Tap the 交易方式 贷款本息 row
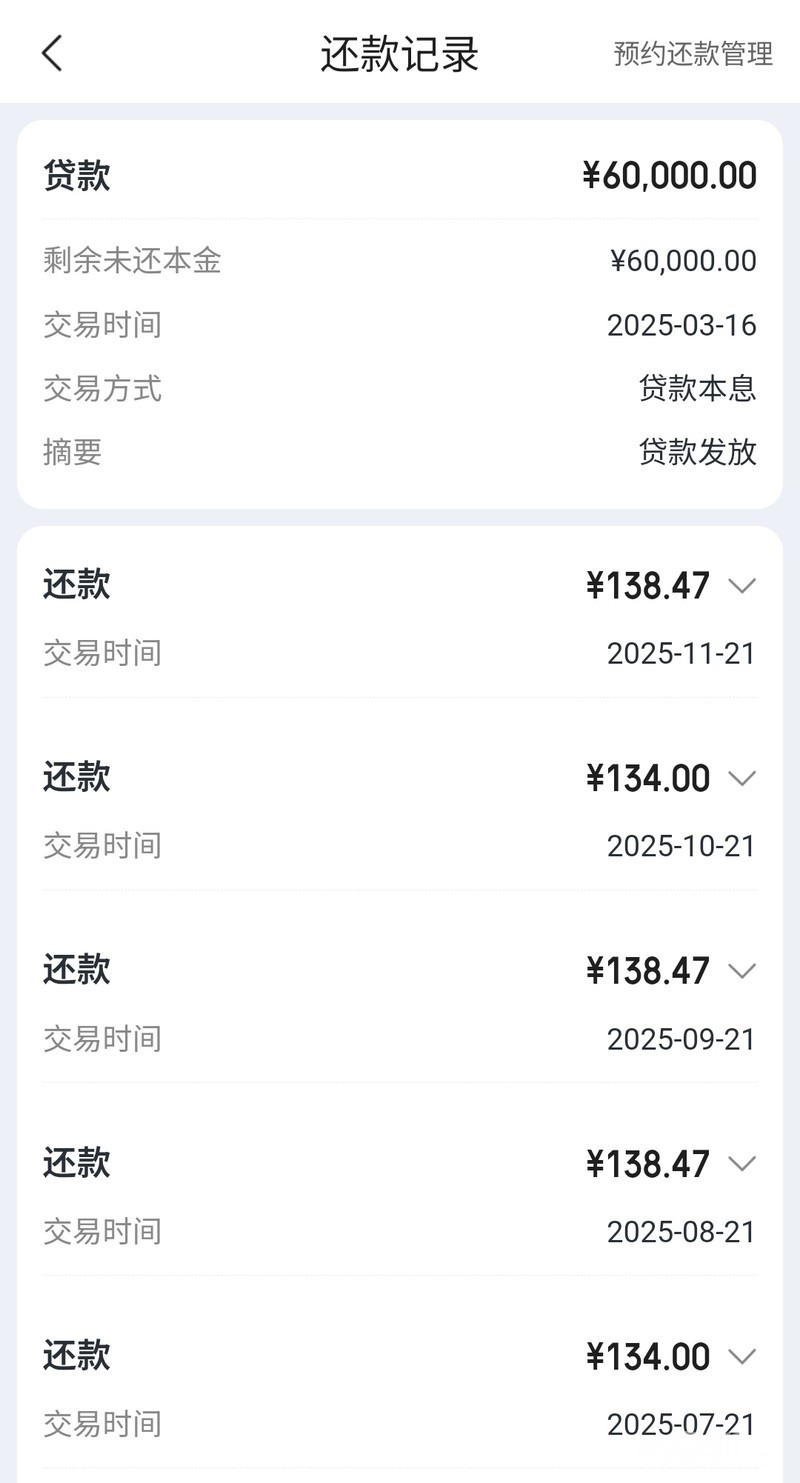Image resolution: width=800 pixels, height=1483 pixels. point(400,388)
